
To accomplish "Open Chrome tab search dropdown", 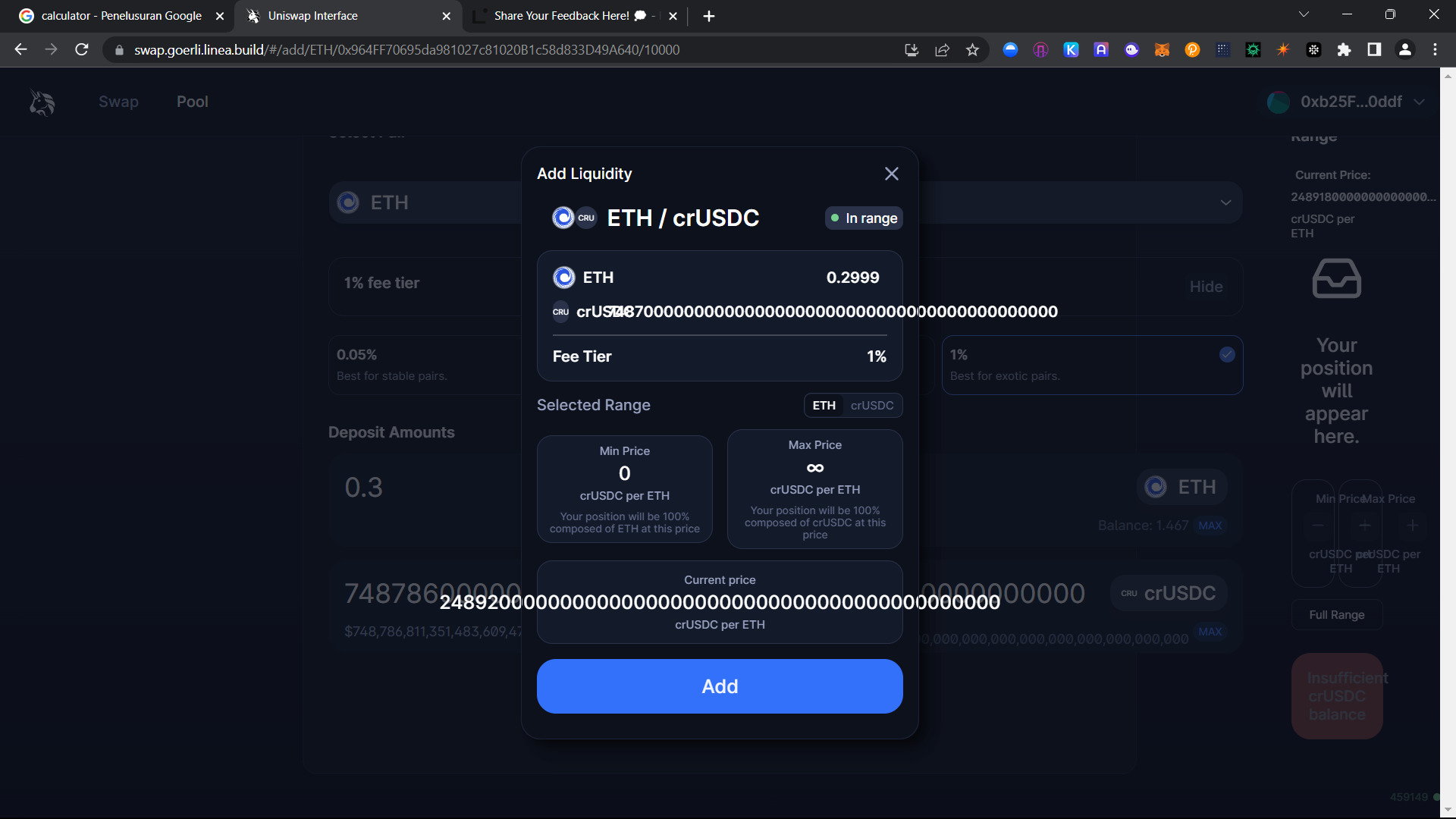I will pyautogui.click(x=1304, y=14).
